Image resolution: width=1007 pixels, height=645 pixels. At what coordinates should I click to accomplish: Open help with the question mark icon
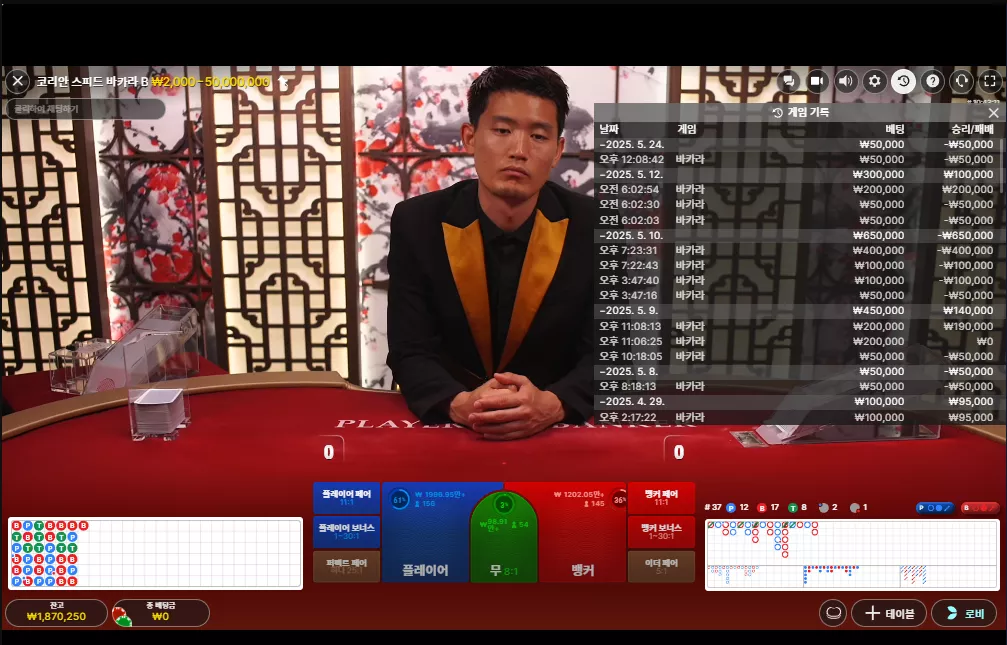point(932,81)
